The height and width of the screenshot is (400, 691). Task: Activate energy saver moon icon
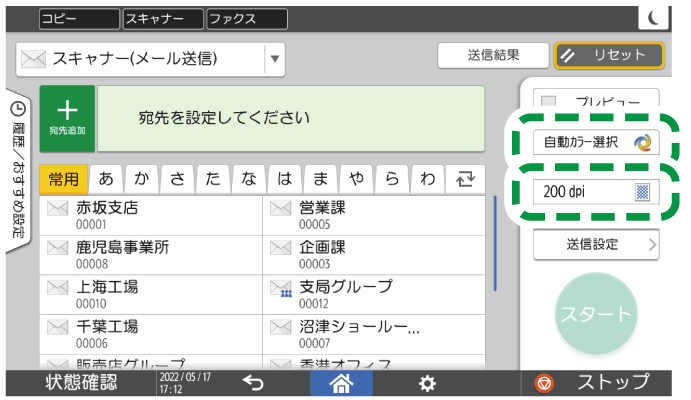pyautogui.click(x=653, y=18)
